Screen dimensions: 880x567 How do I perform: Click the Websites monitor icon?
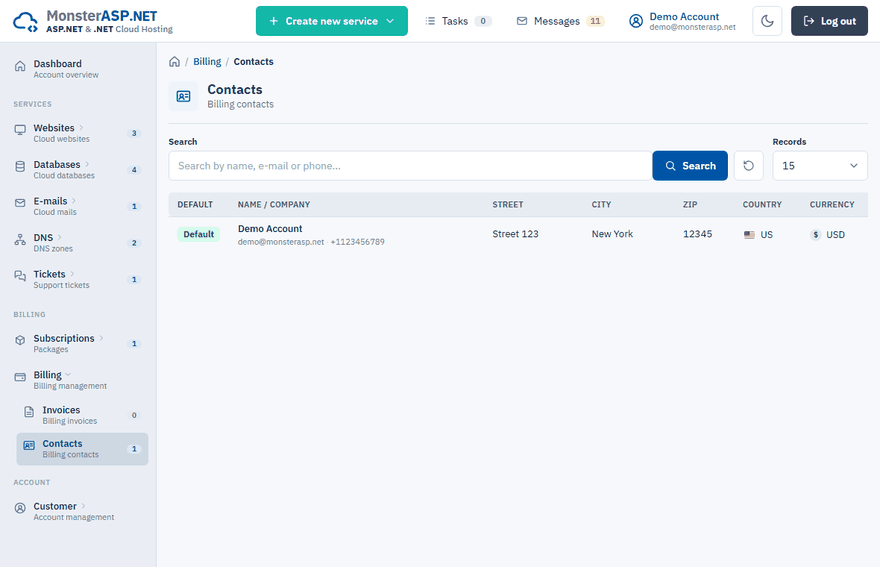(20, 130)
